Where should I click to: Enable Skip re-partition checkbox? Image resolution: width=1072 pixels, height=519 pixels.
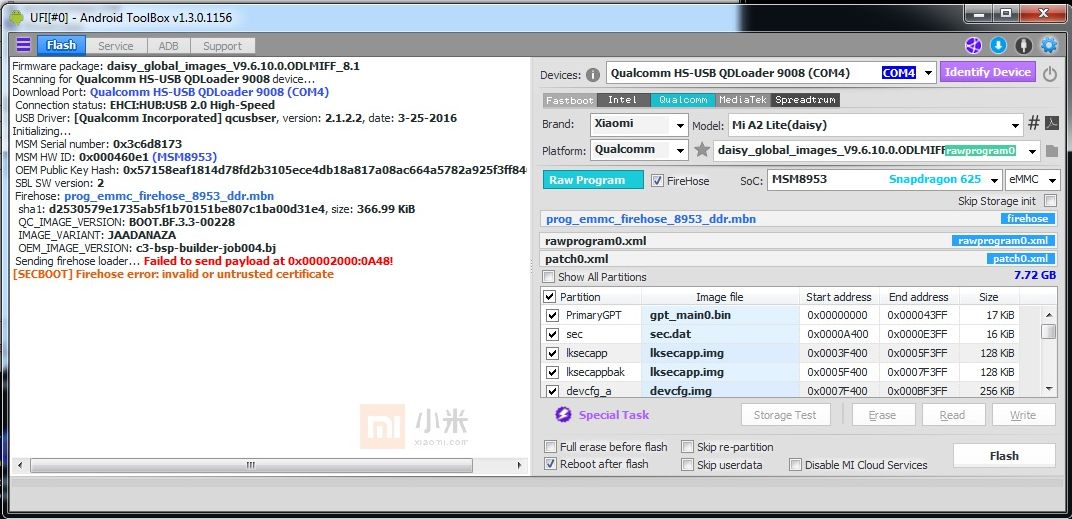688,447
